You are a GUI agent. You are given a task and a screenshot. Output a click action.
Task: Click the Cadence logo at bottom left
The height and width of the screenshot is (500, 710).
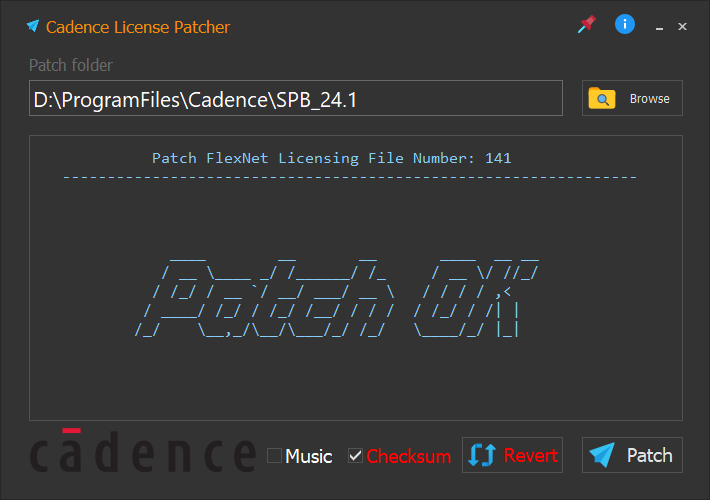[x=142, y=452]
